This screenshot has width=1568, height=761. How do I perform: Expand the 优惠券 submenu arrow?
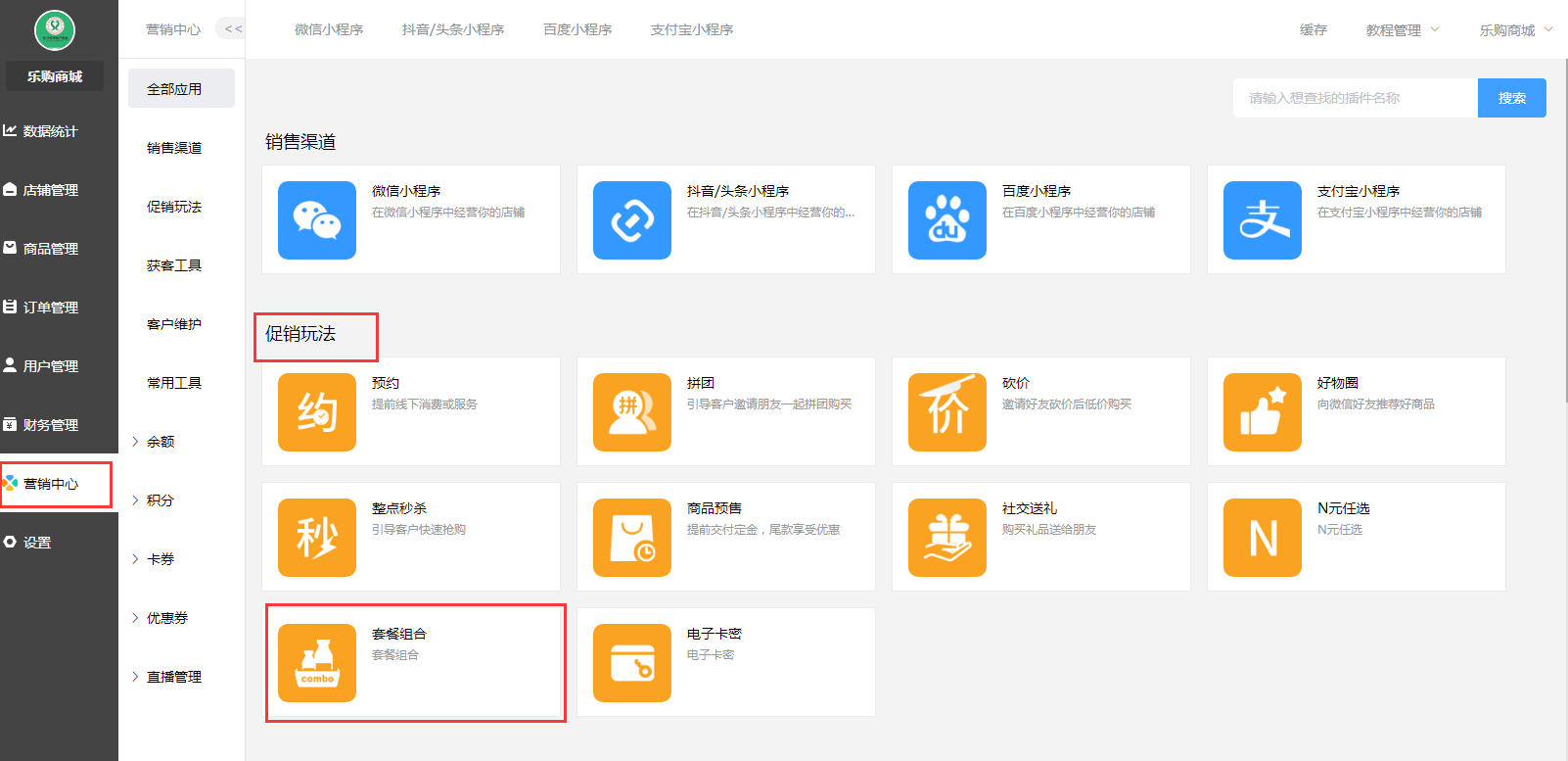pos(135,618)
